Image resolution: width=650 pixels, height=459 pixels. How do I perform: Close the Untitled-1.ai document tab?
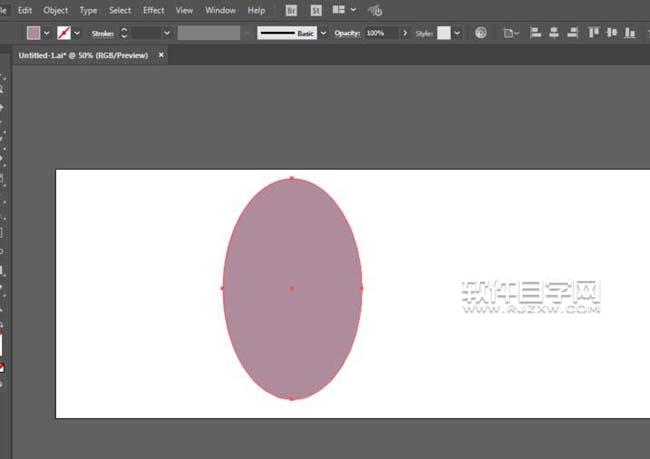[162, 55]
